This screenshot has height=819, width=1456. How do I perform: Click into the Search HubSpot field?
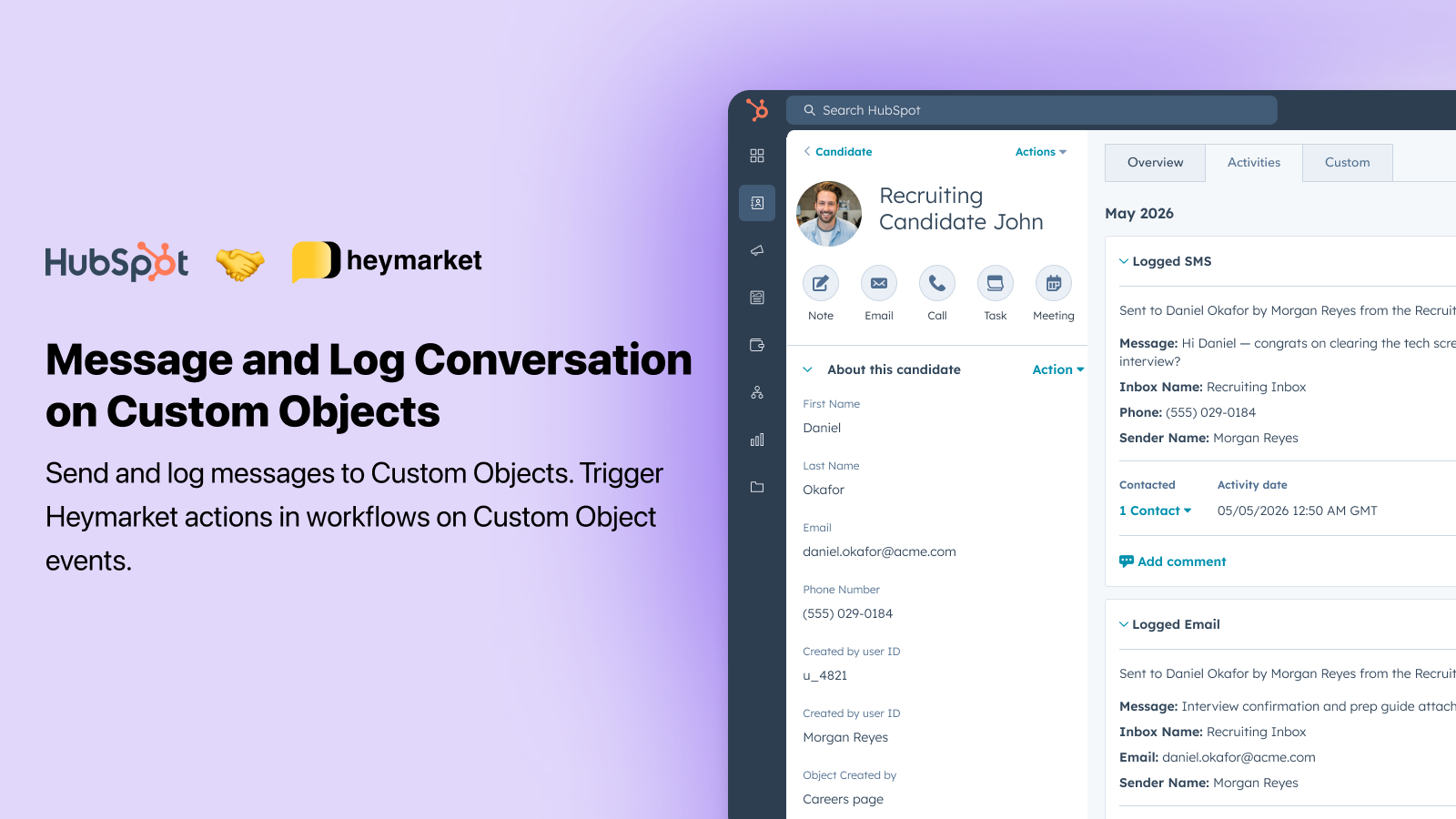(1032, 110)
